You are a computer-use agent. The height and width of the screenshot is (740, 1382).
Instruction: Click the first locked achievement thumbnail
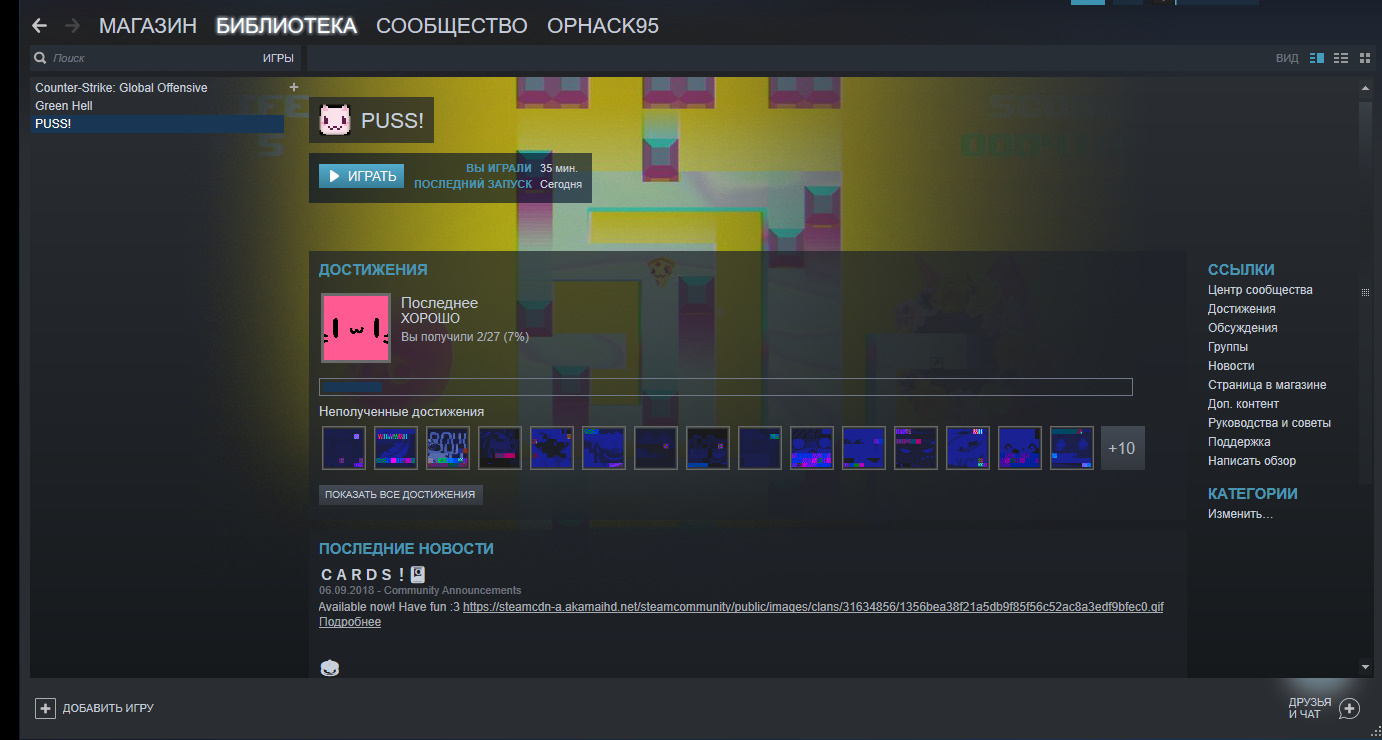[x=344, y=448]
